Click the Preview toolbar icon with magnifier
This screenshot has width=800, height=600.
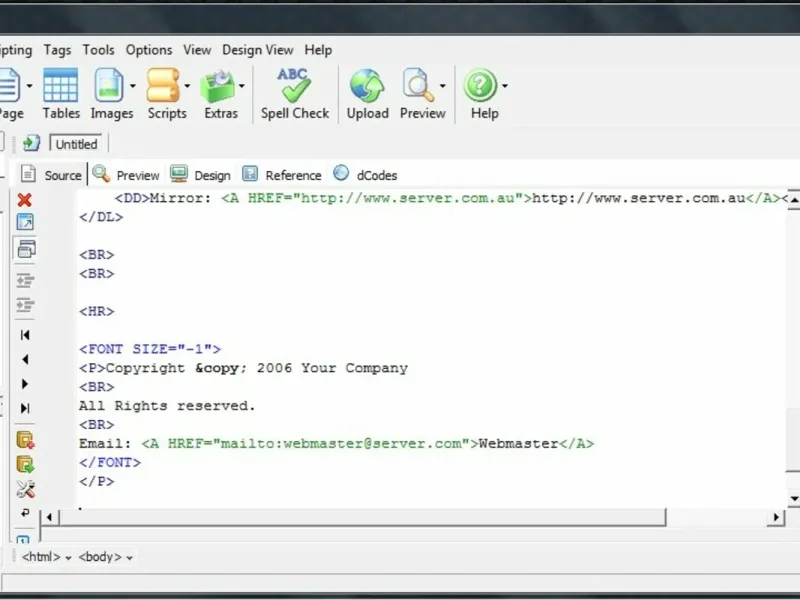[419, 85]
